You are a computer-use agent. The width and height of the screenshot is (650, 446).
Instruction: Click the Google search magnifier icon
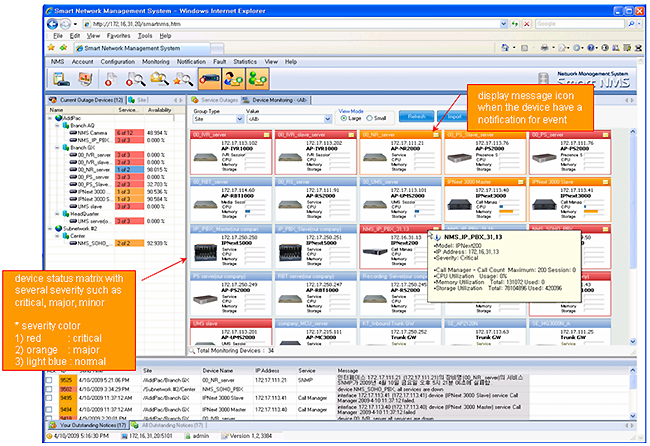tap(631, 24)
